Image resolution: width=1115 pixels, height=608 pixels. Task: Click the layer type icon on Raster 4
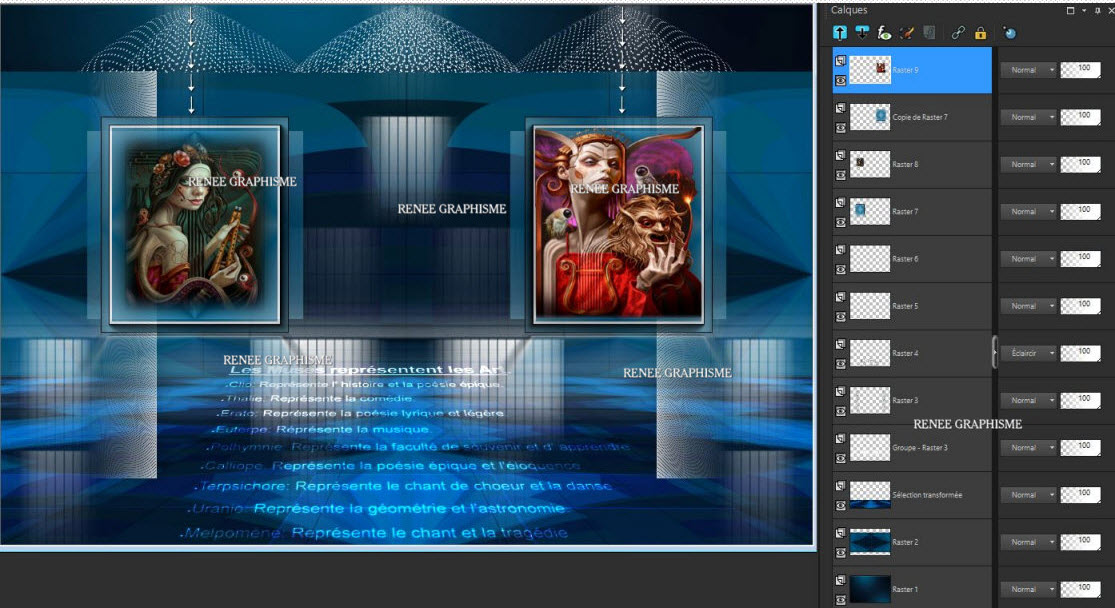(x=841, y=344)
